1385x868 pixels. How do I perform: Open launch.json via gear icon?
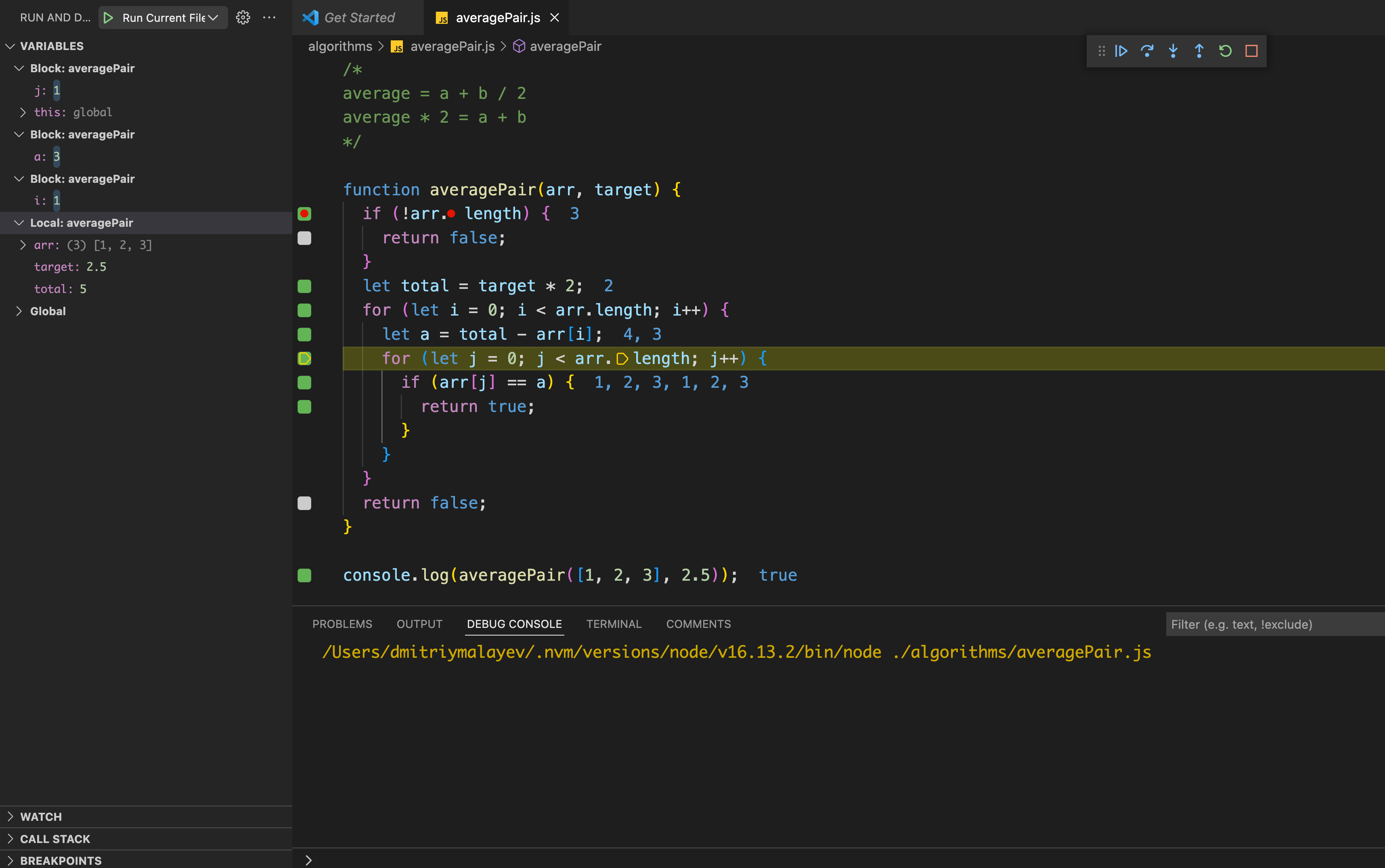pyautogui.click(x=243, y=18)
